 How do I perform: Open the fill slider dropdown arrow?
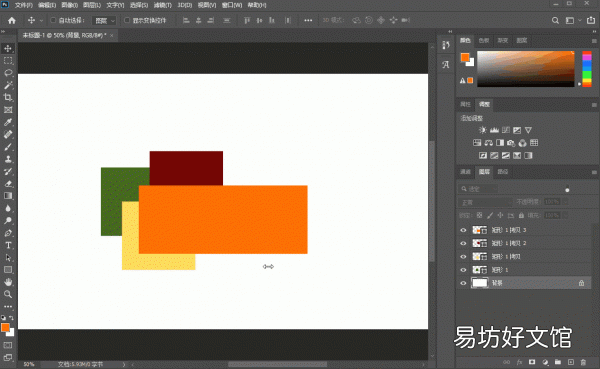click(565, 216)
